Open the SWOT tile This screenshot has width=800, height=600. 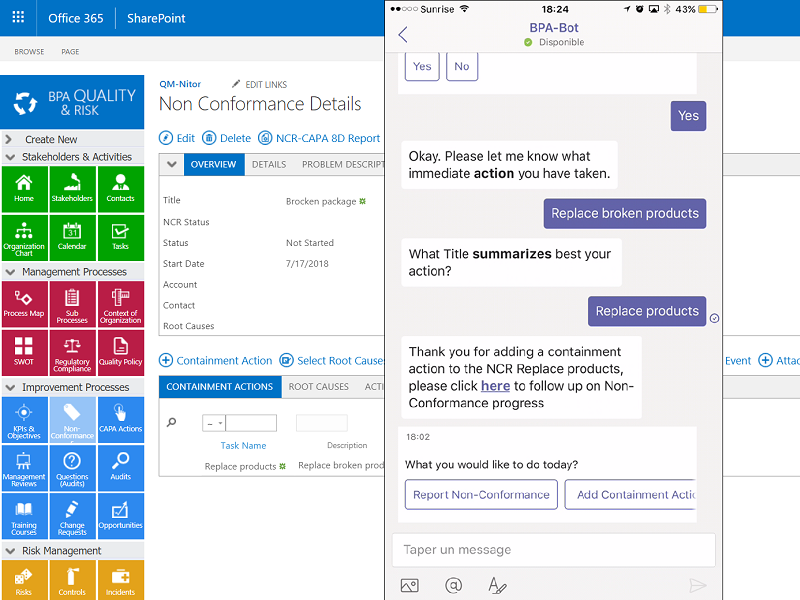pyautogui.click(x=24, y=353)
